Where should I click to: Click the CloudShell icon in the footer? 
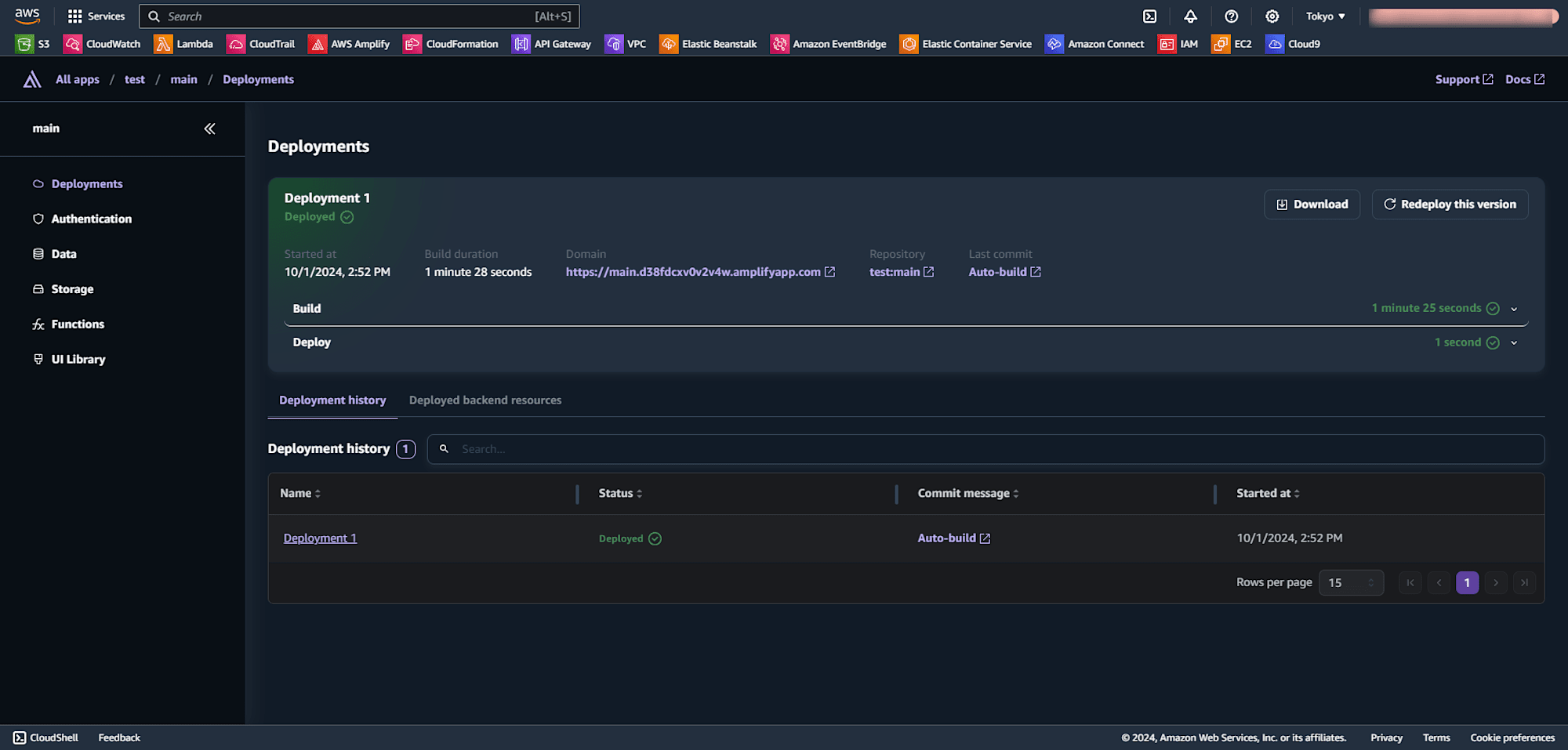point(20,737)
